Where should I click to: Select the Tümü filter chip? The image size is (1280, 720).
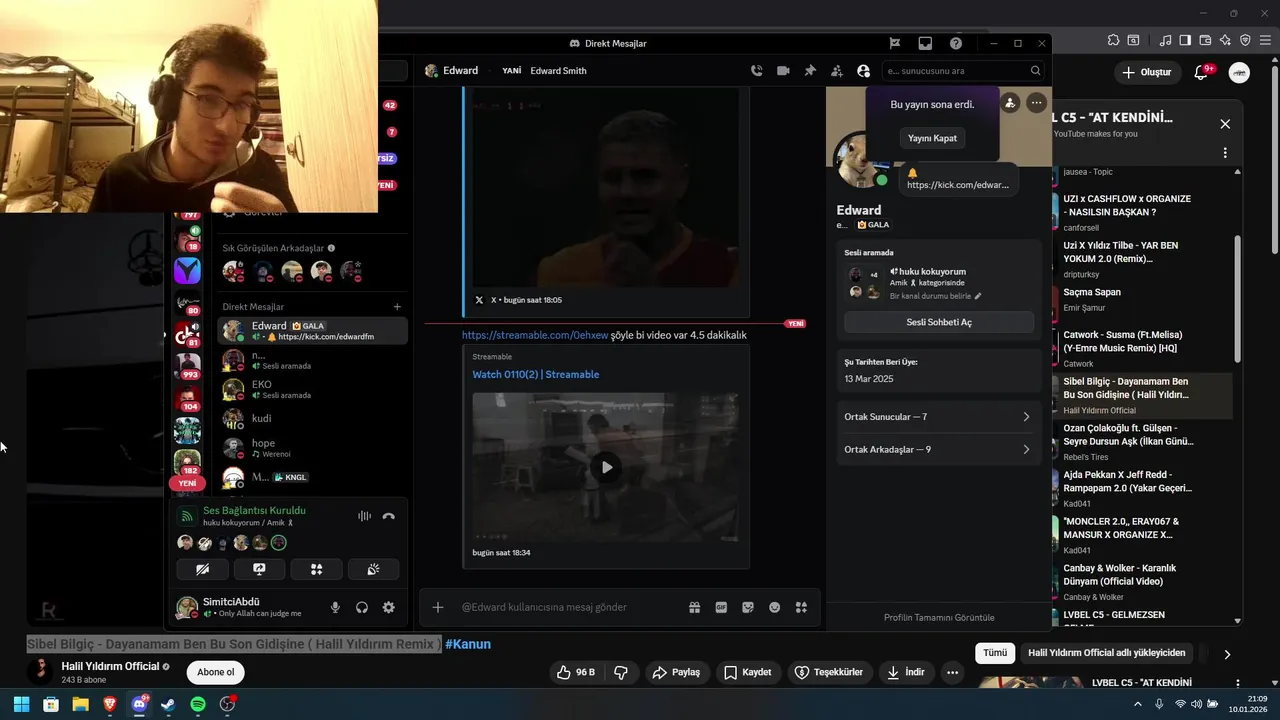tap(995, 653)
